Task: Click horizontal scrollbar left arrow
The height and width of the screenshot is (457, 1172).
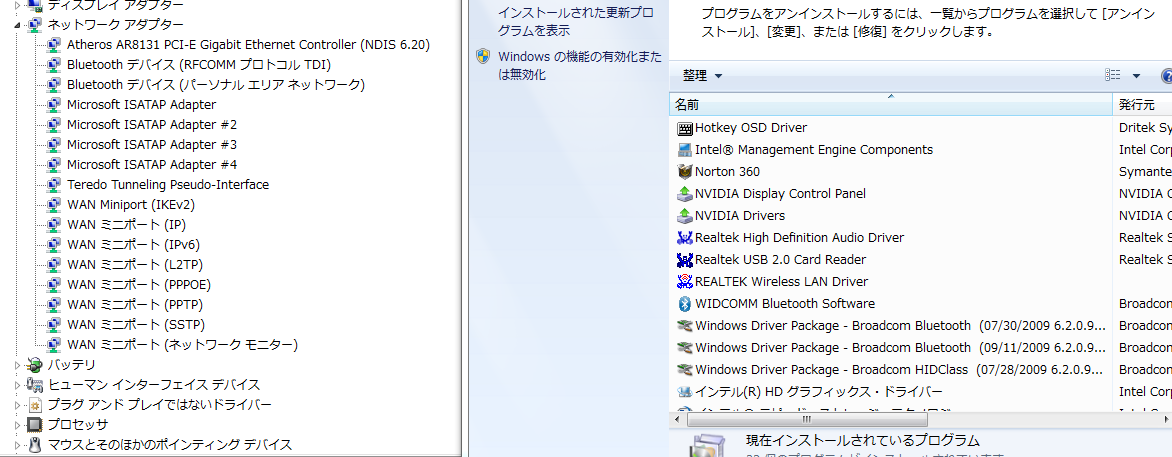Action: pyautogui.click(x=679, y=420)
